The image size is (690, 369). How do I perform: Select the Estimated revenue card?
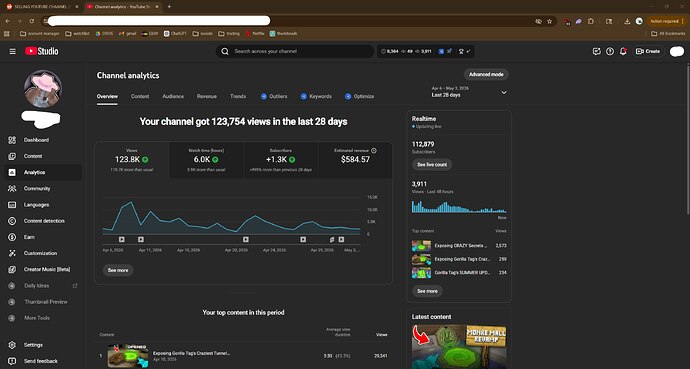click(355, 160)
